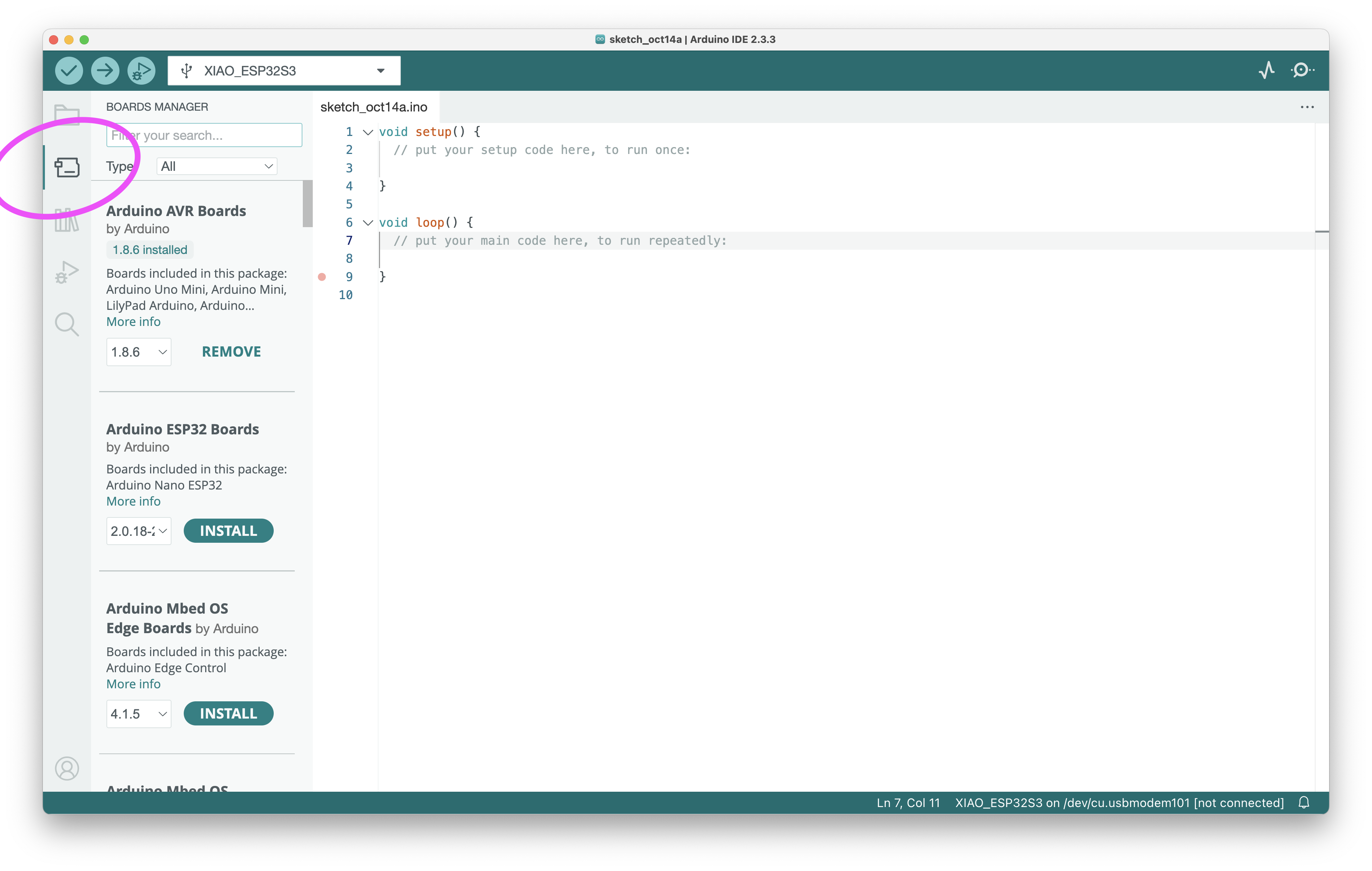The width and height of the screenshot is (1372, 871).
Task: Click the setup code comment on line 2
Action: (542, 150)
